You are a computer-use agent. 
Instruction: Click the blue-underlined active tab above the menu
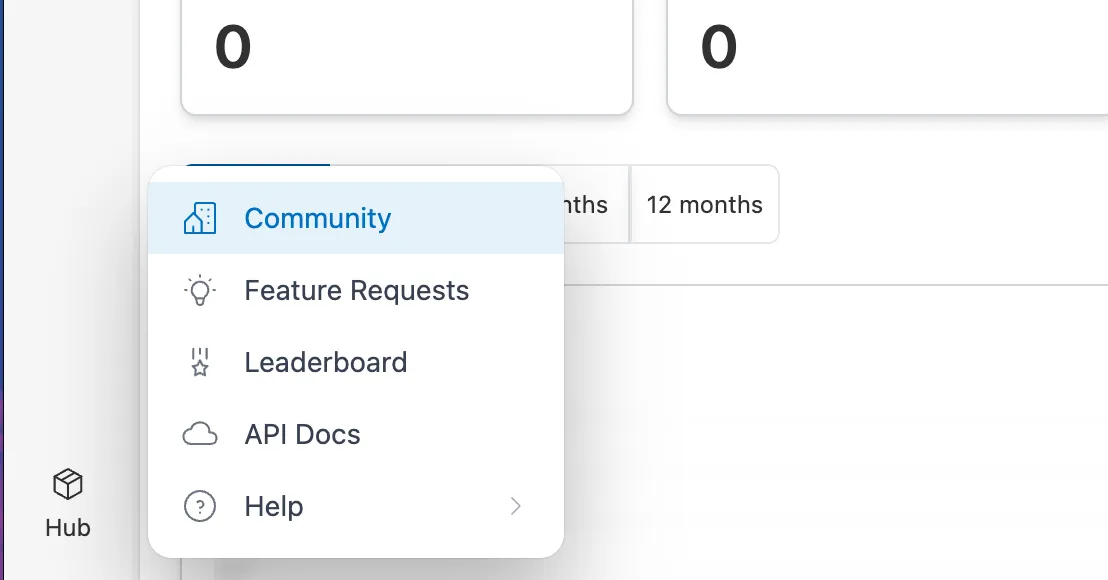pyautogui.click(x=256, y=170)
